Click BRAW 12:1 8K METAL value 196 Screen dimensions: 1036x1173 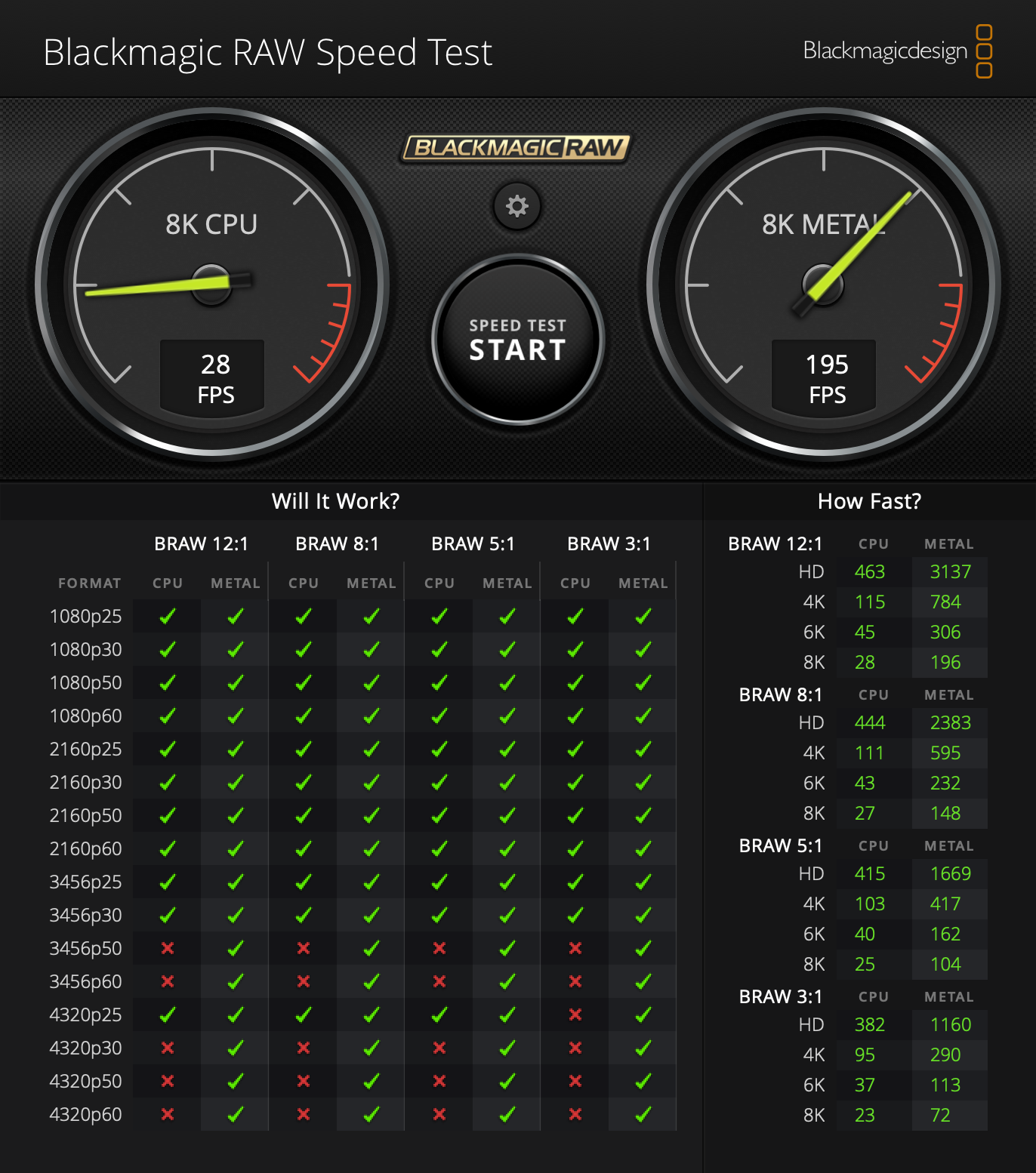[945, 662]
